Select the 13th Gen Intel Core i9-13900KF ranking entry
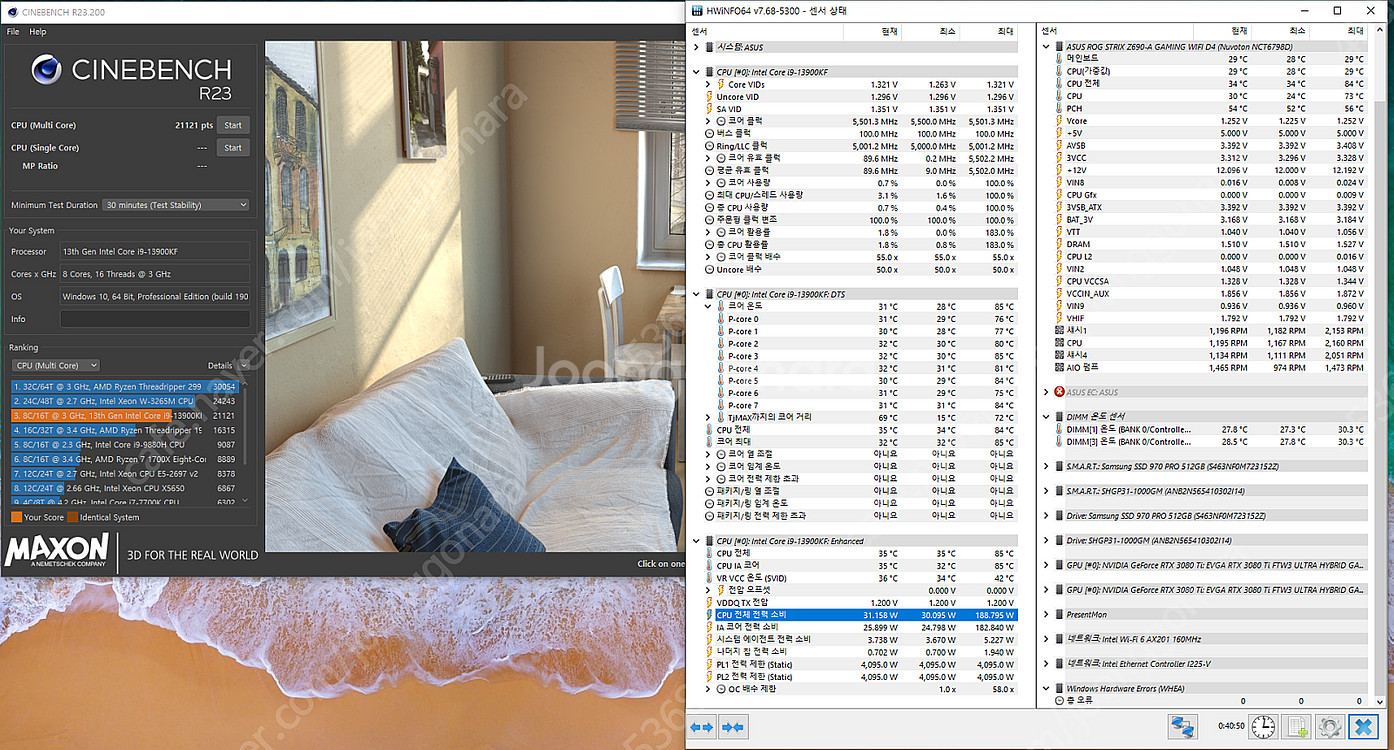The image size is (1394, 750). 126,415
